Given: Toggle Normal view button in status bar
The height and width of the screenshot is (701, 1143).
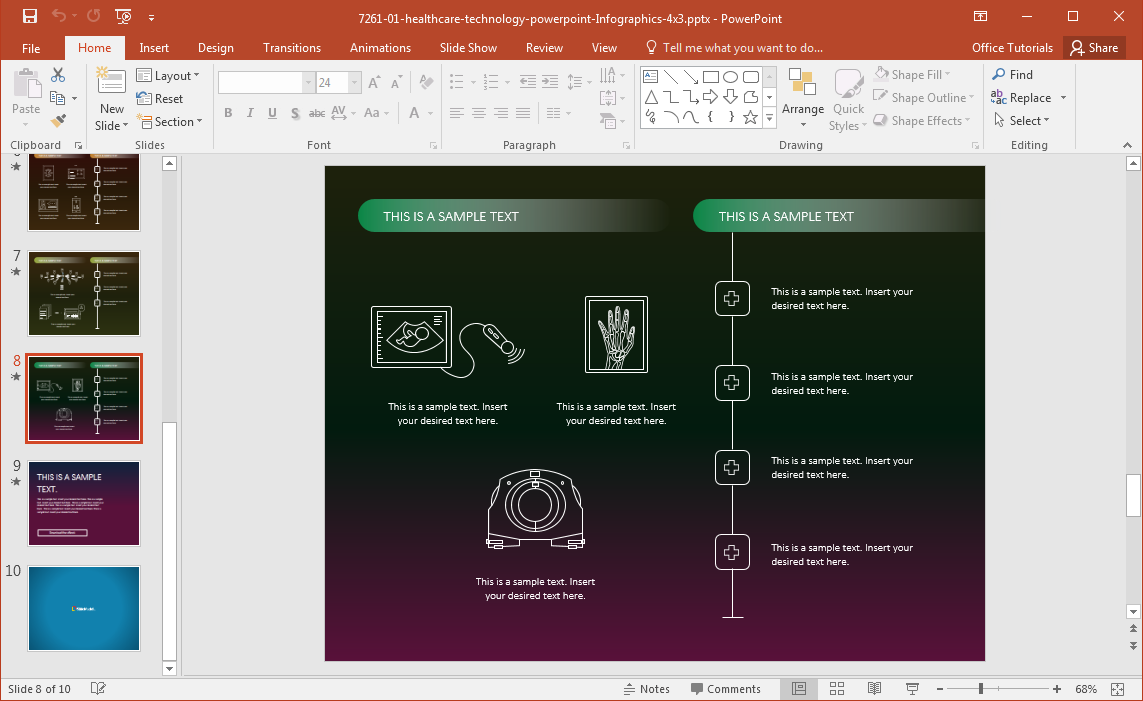Looking at the screenshot, I should pos(799,689).
